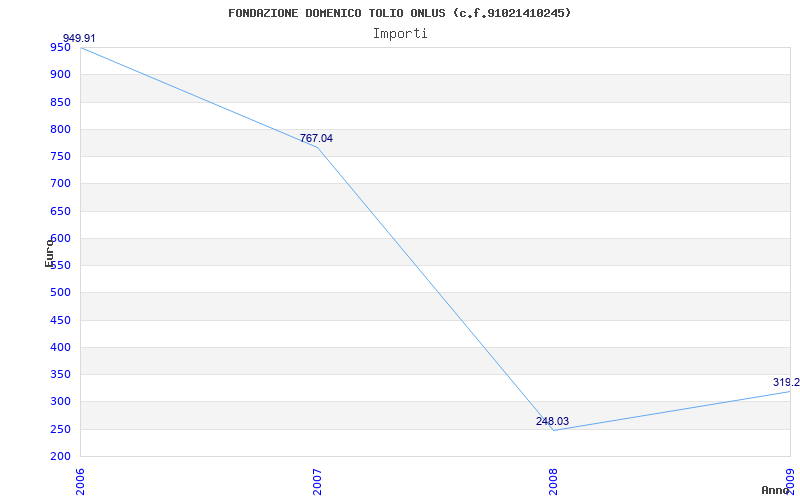The image size is (800, 500).
Task: Click the Importi subtitle
Action: coord(400,34)
